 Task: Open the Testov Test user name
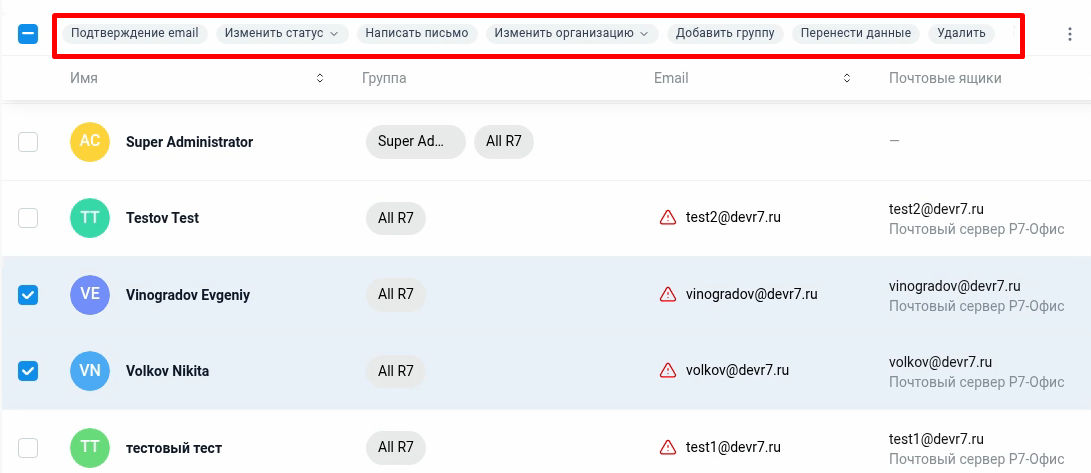tap(162, 218)
